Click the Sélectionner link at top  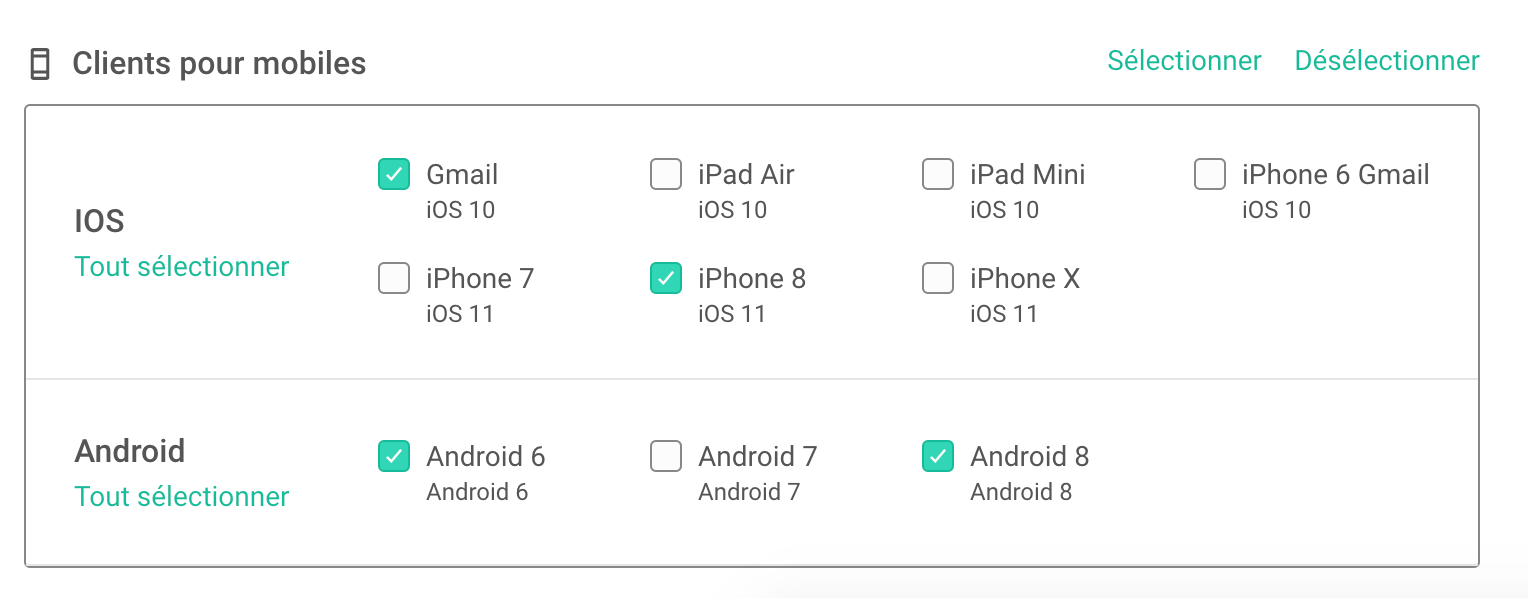coord(1184,61)
